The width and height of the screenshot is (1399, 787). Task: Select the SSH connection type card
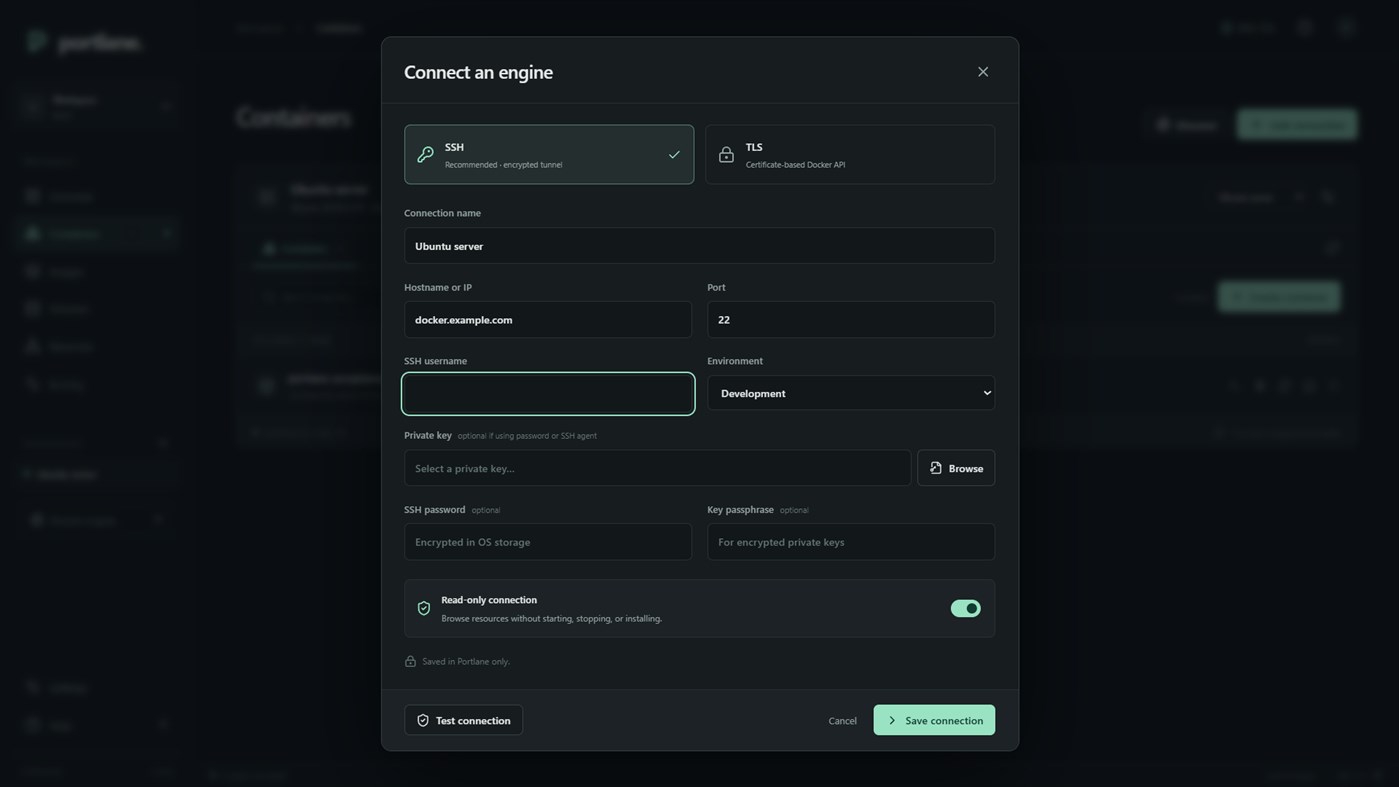[x=549, y=154]
